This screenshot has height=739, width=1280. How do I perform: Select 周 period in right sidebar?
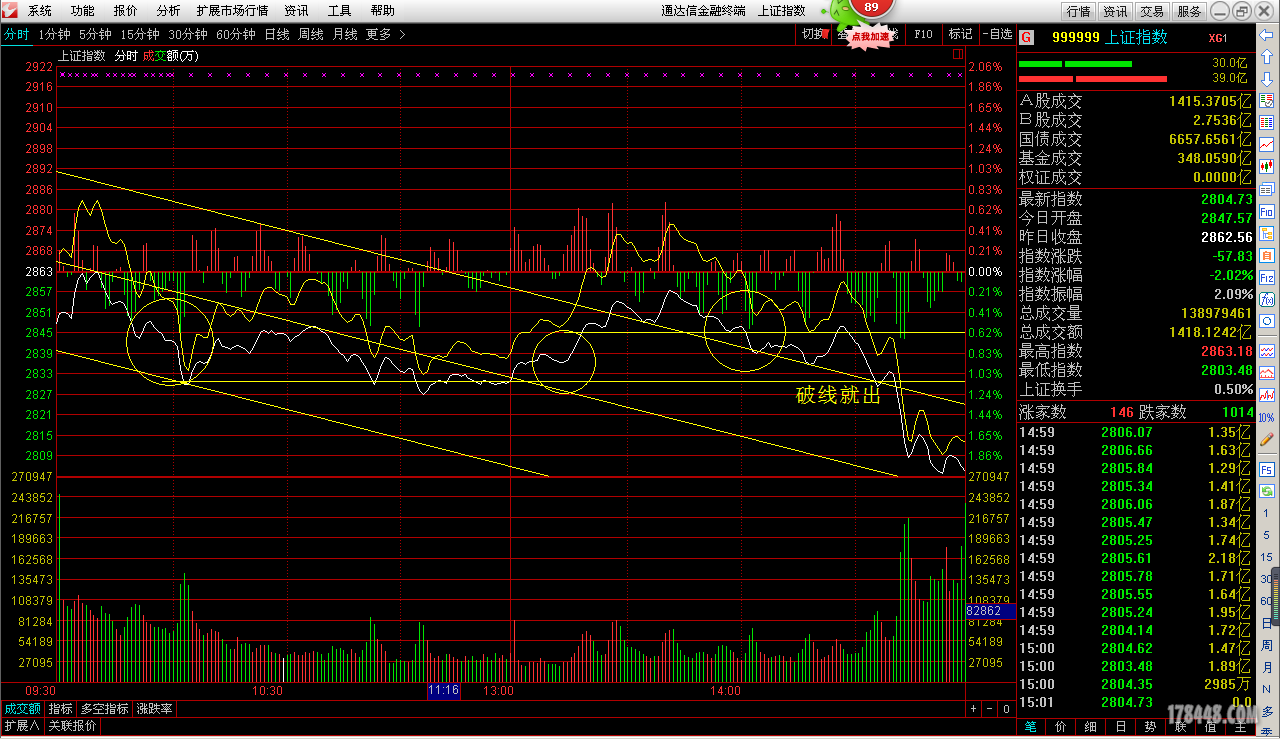coord(1266,645)
